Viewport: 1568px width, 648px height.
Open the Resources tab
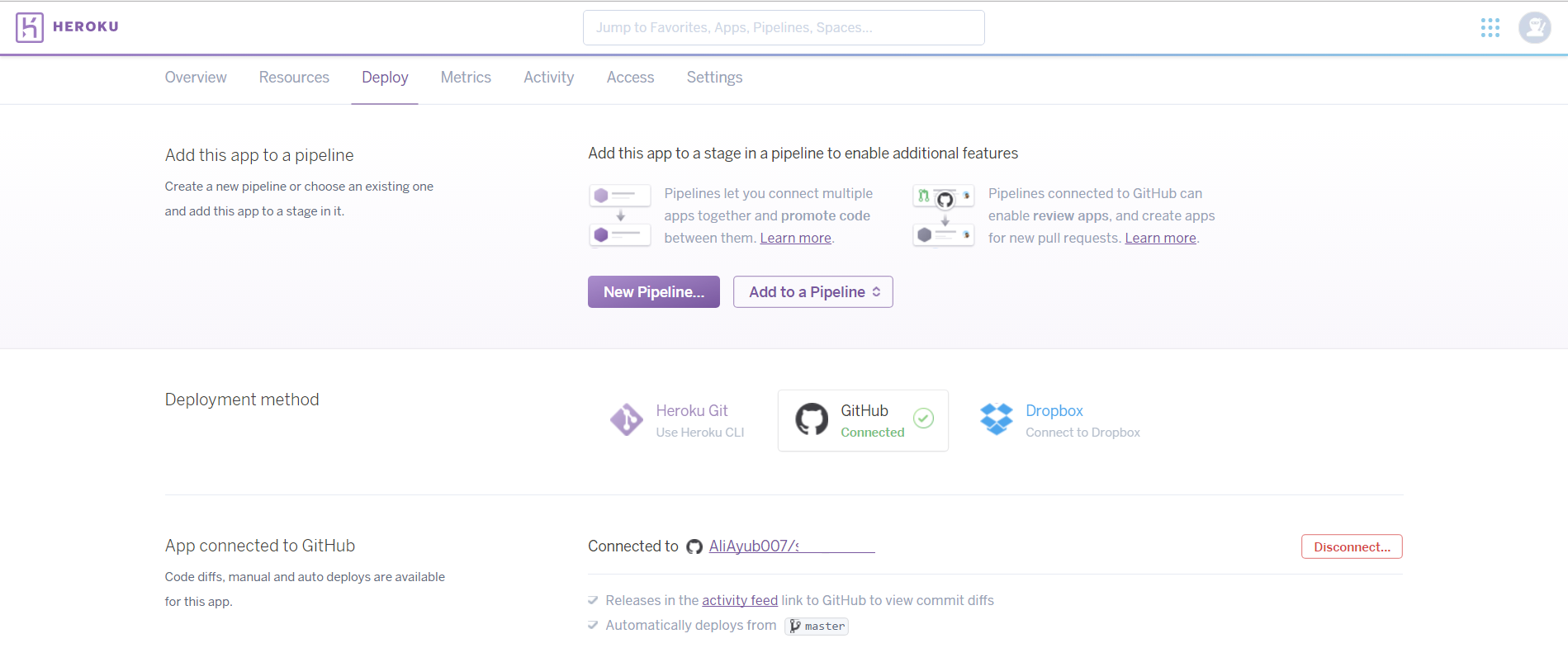click(294, 78)
